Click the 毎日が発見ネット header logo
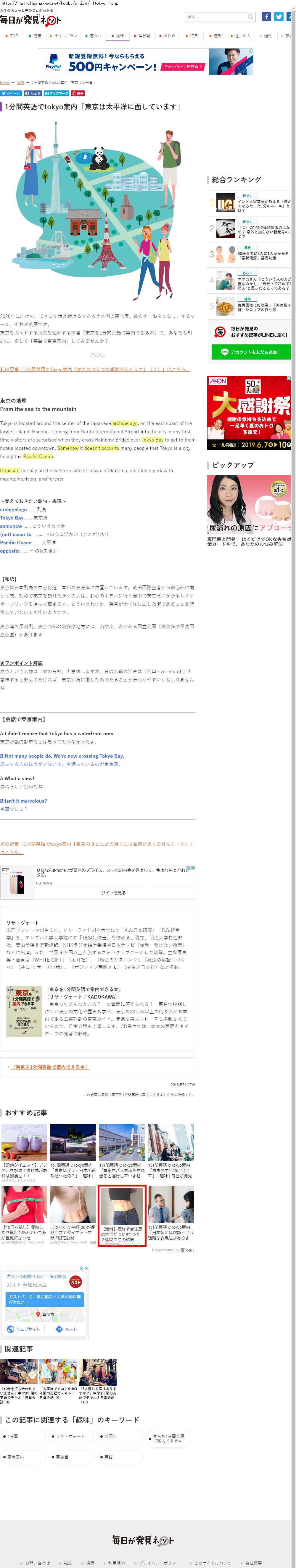This screenshot has height=1568, width=296. pyautogui.click(x=30, y=20)
